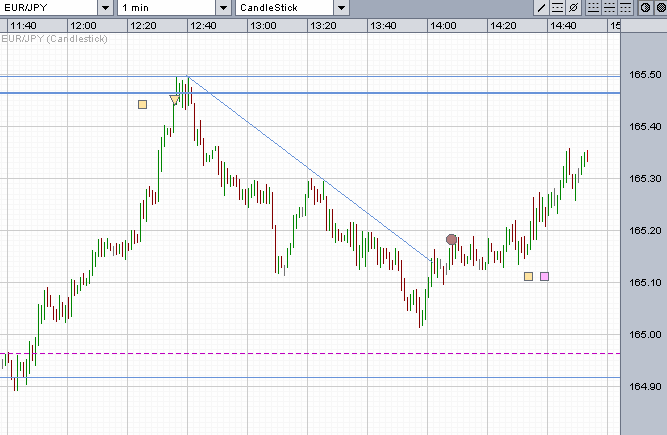The image size is (667, 435).
Task: Click the fully shaded octagon icon
Action: (661, 8)
